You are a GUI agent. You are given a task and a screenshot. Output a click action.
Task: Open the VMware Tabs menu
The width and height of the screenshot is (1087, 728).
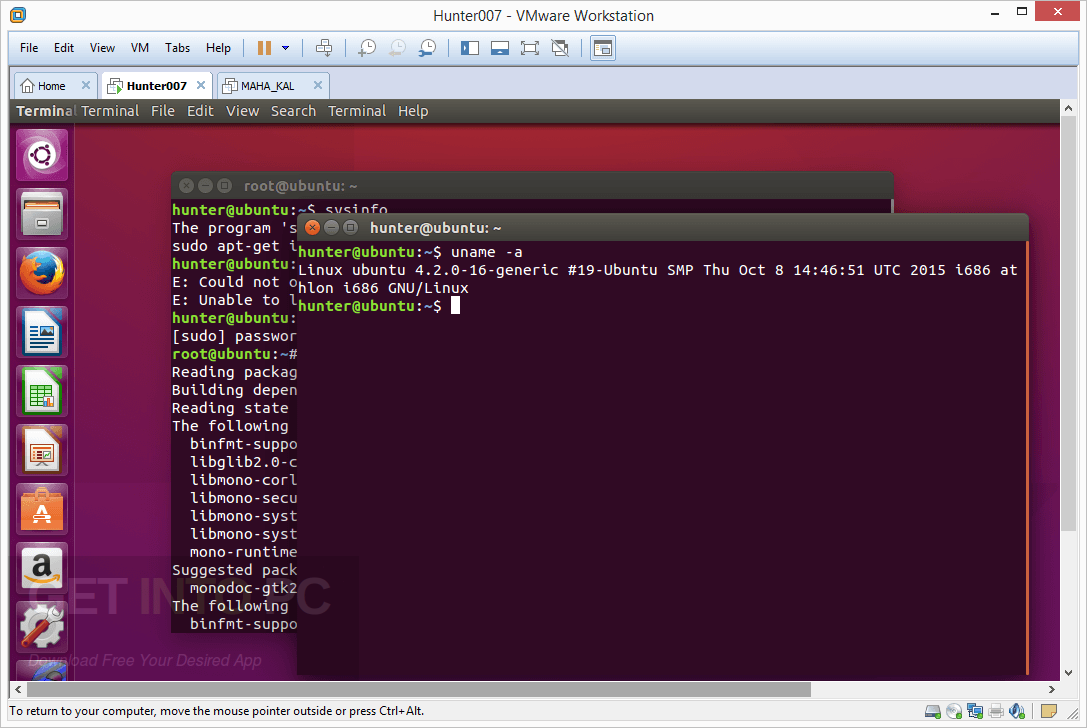(x=177, y=48)
